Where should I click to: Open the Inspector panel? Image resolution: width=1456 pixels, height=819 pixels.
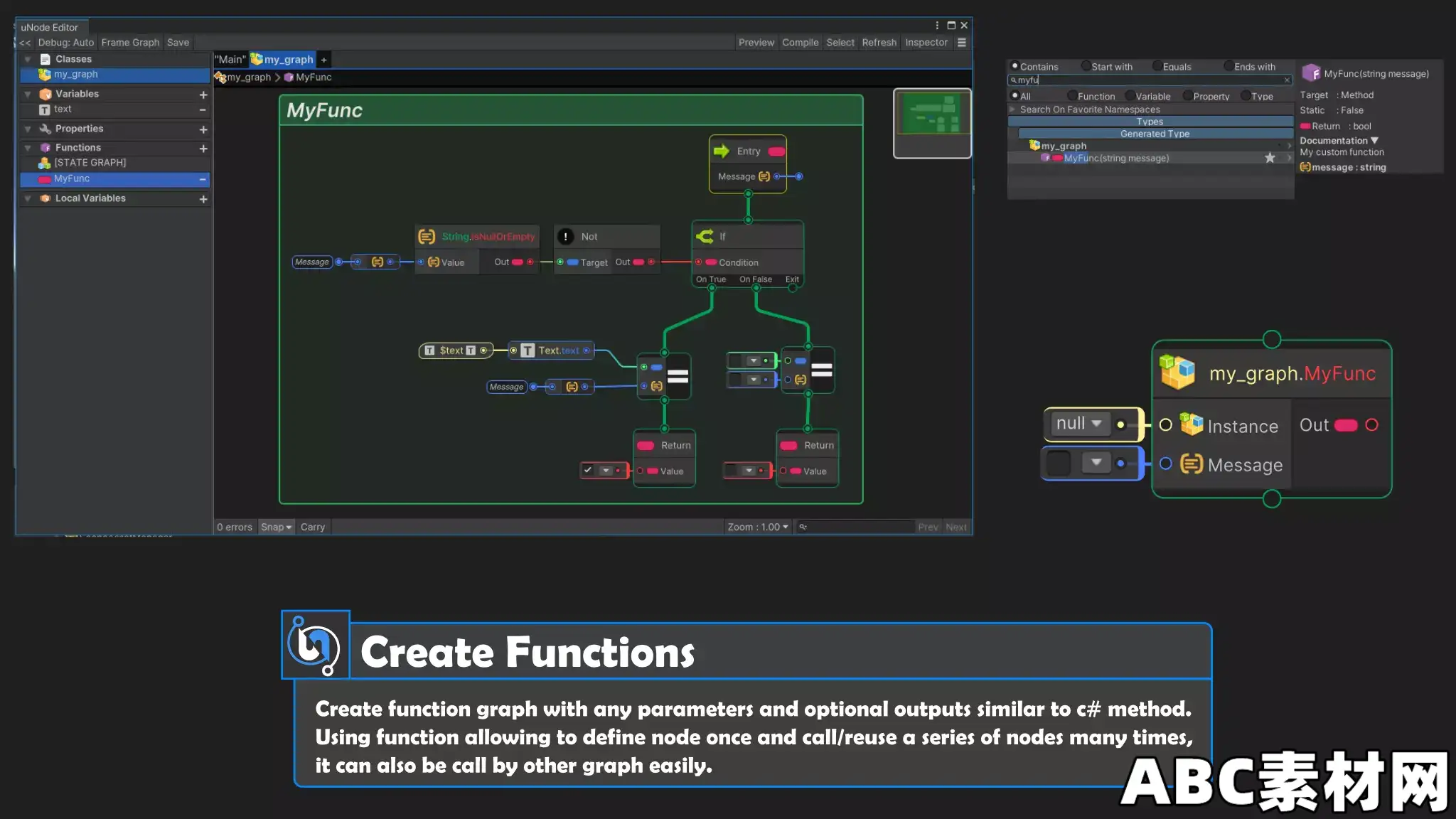926,43
